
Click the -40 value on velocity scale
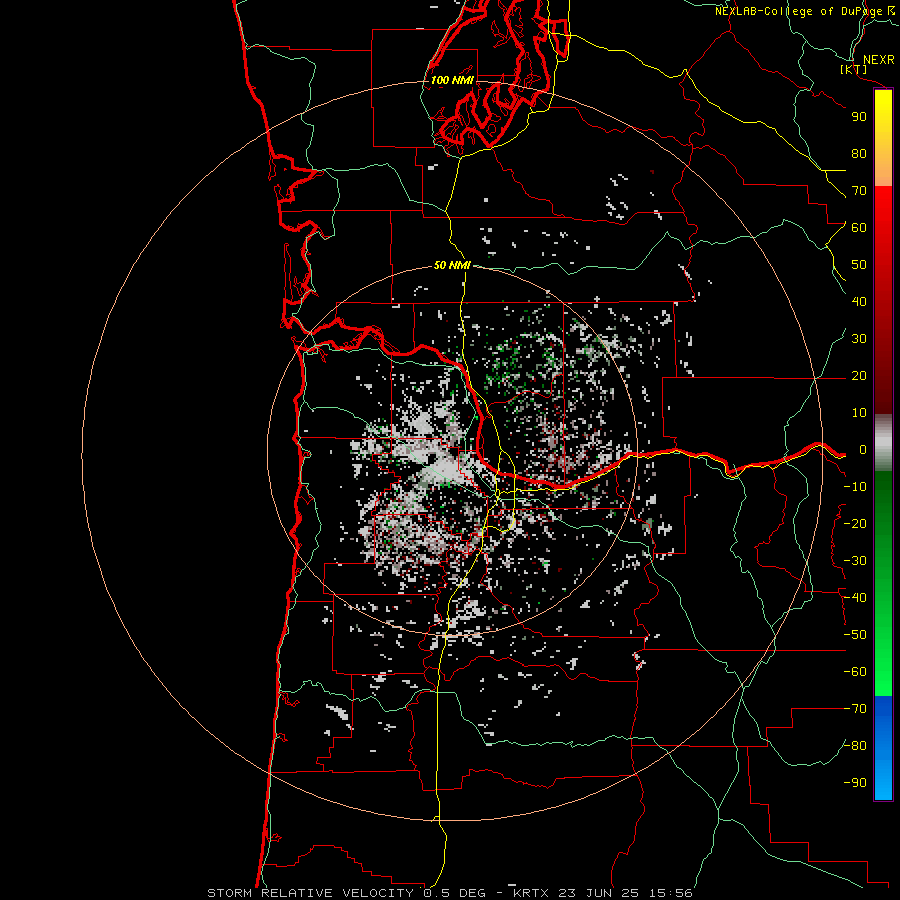tap(855, 598)
